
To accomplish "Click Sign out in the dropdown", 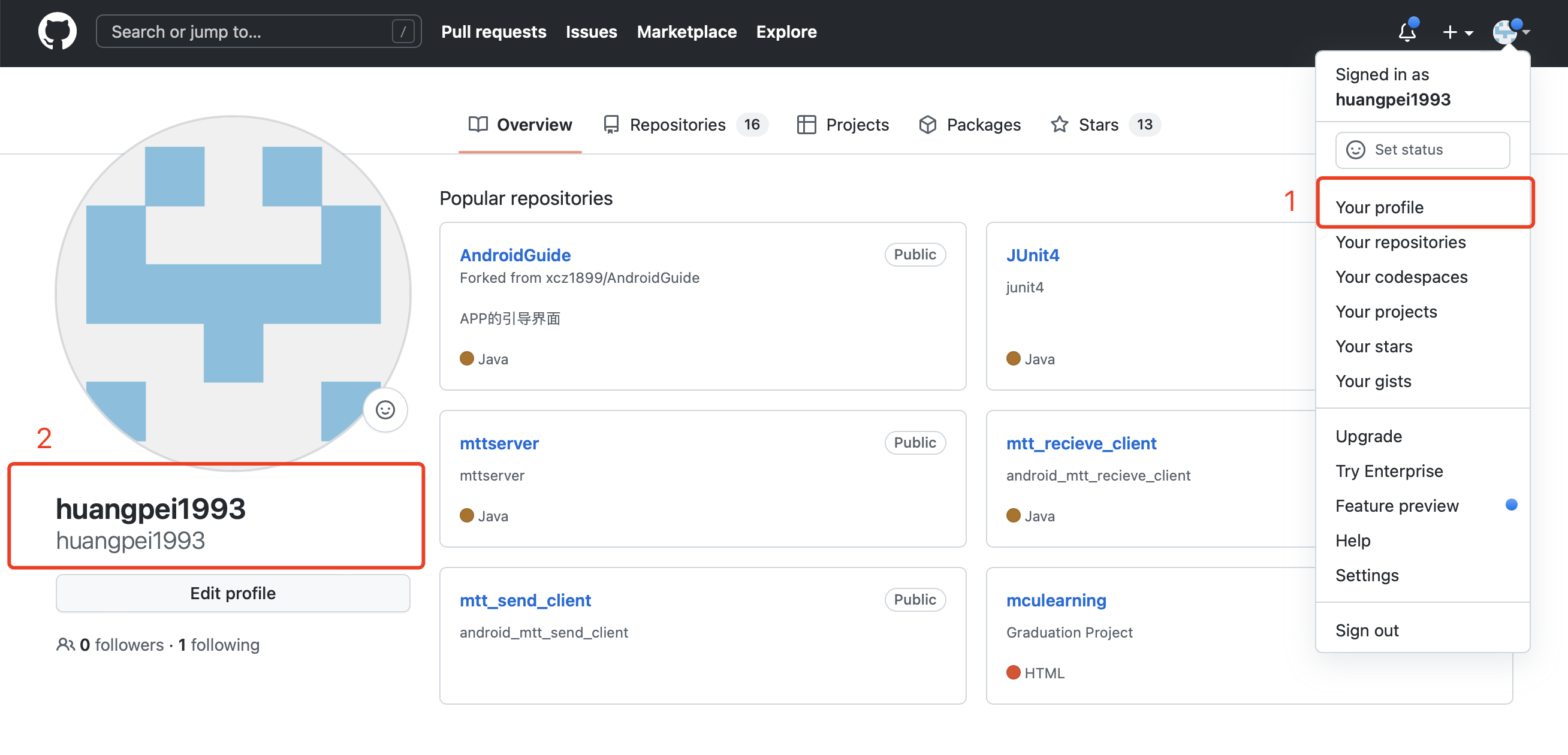I will (x=1367, y=630).
